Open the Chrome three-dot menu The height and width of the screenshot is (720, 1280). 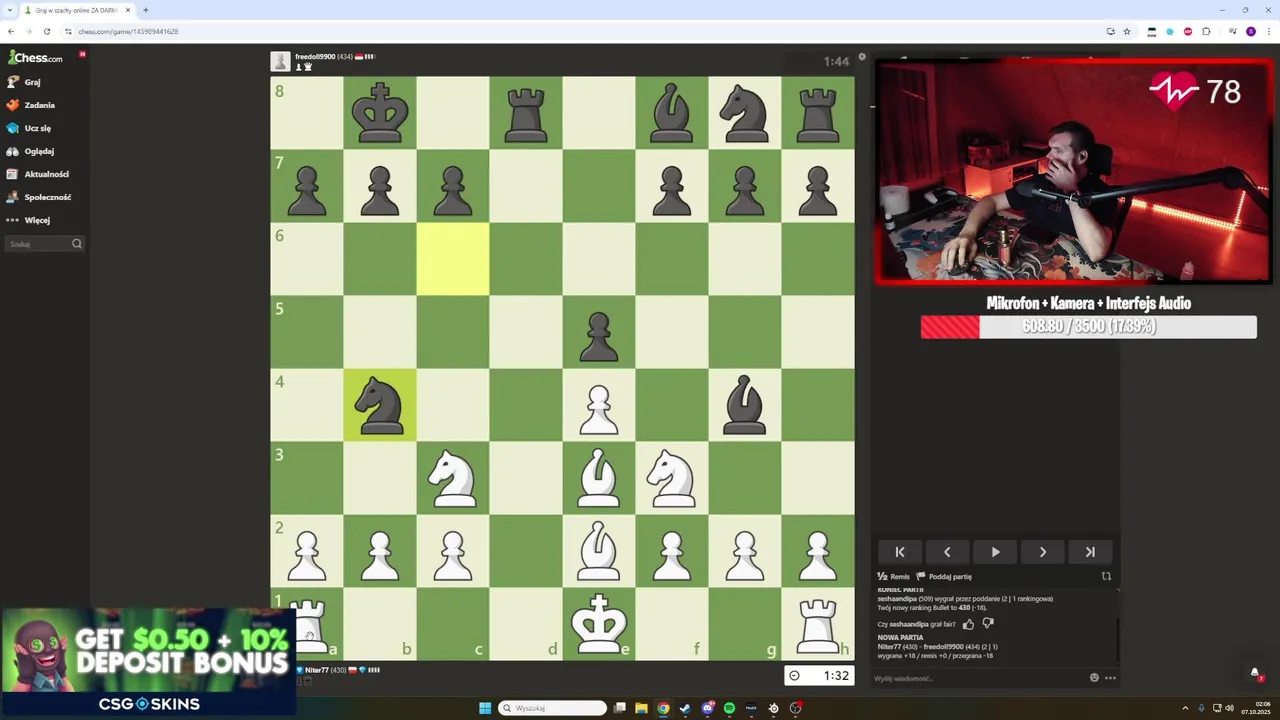(x=1268, y=31)
